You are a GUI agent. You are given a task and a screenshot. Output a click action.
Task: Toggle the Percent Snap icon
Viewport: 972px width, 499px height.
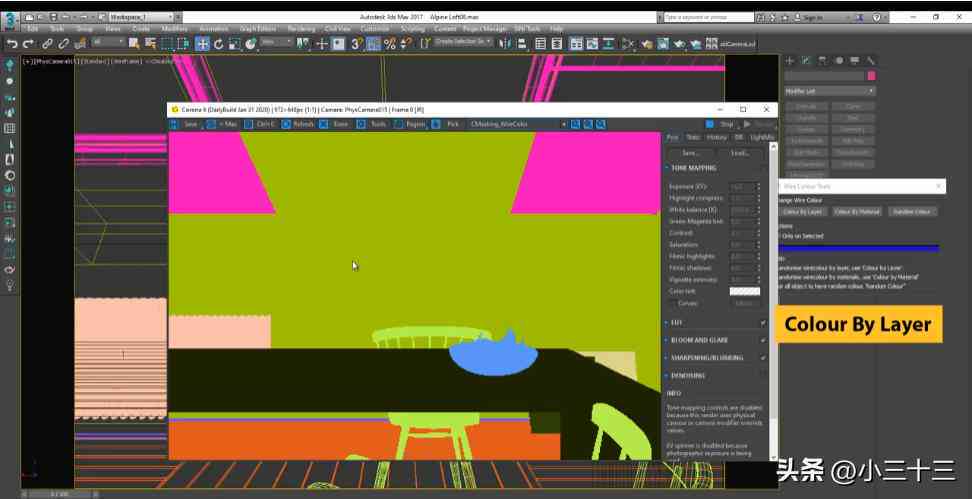[389, 44]
